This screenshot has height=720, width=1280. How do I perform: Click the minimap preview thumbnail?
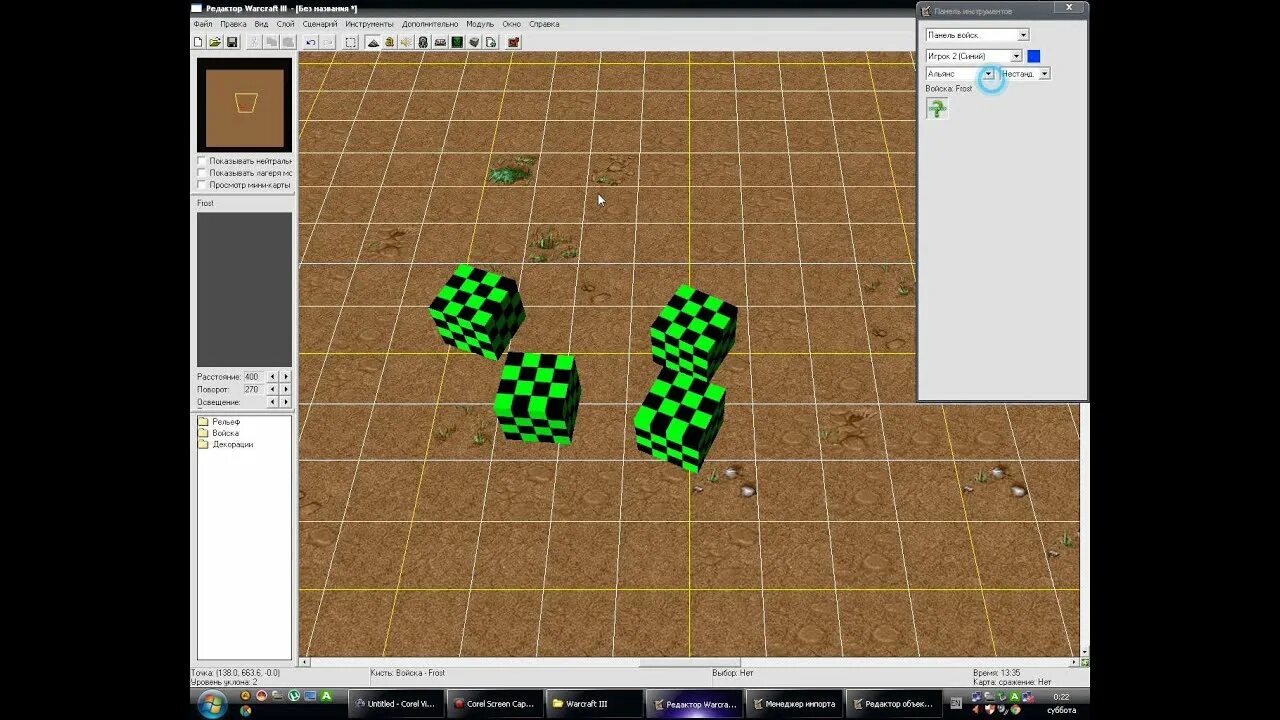(x=244, y=104)
